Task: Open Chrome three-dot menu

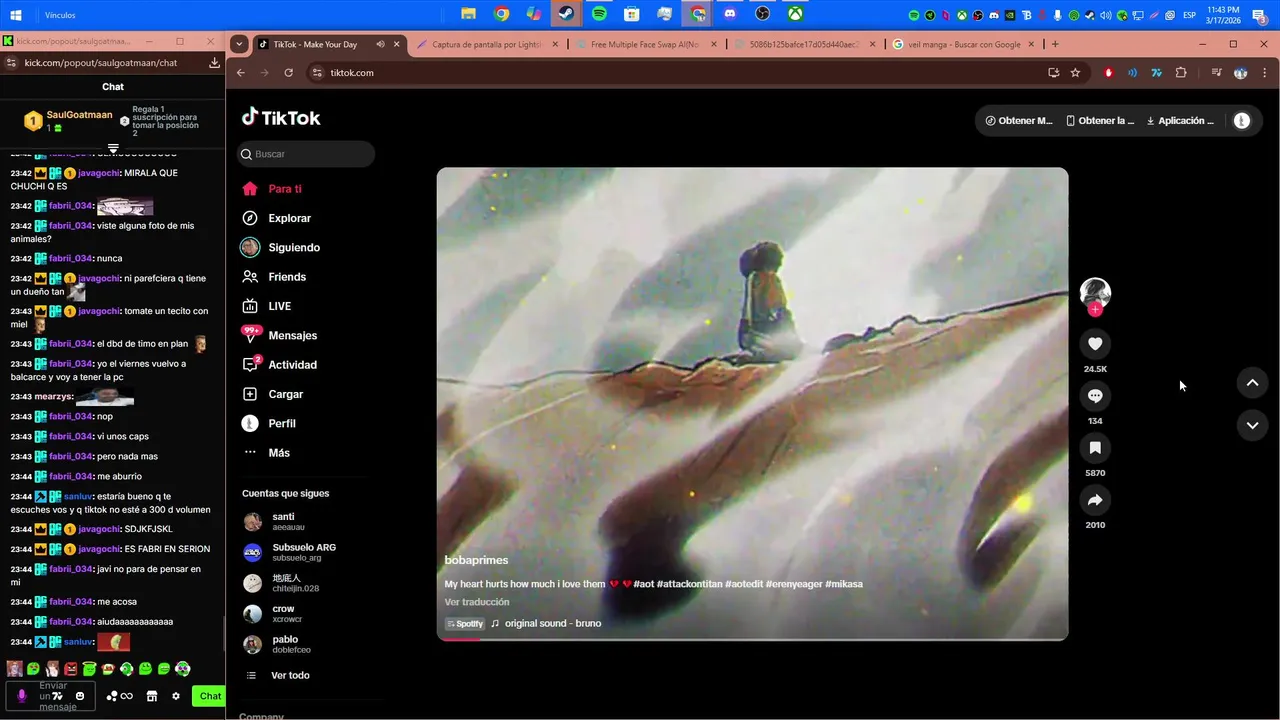Action: tap(1265, 73)
